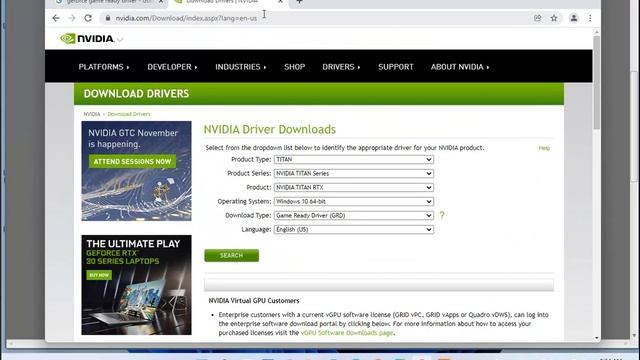Click the scrollbar up arrow
The height and width of the screenshot is (360, 640).
click(x=597, y=32)
